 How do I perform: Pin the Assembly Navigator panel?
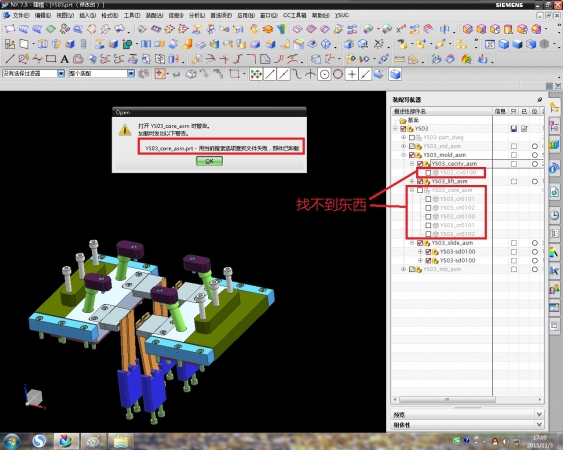click(539, 99)
